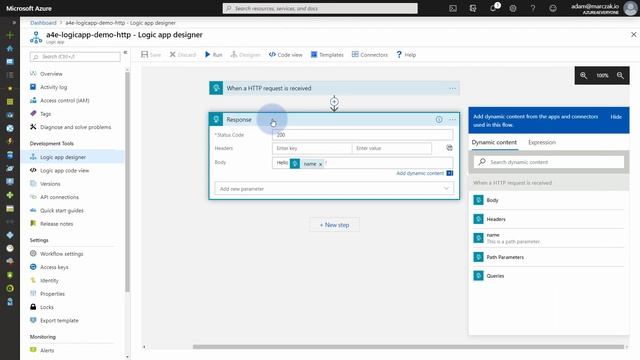640x360 pixels.
Task: Open the Activity log page
Action: pyautogui.click(x=53, y=87)
